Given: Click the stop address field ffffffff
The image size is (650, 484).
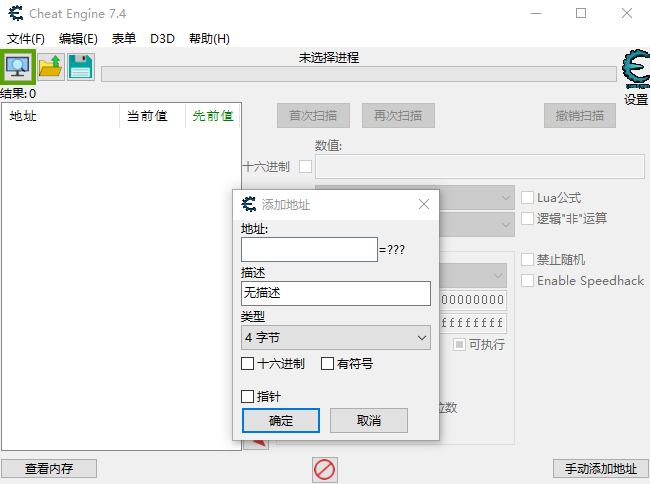Looking at the screenshot, I should coord(473,323).
